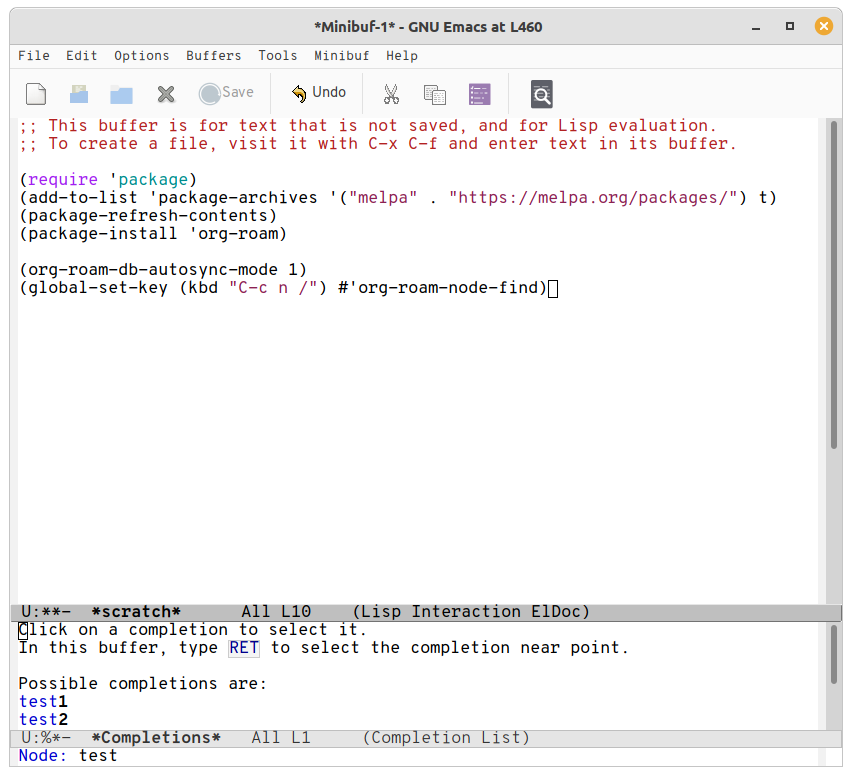This screenshot has width=852, height=776.
Task: Click the Open Directory folder icon
Action: point(121,95)
